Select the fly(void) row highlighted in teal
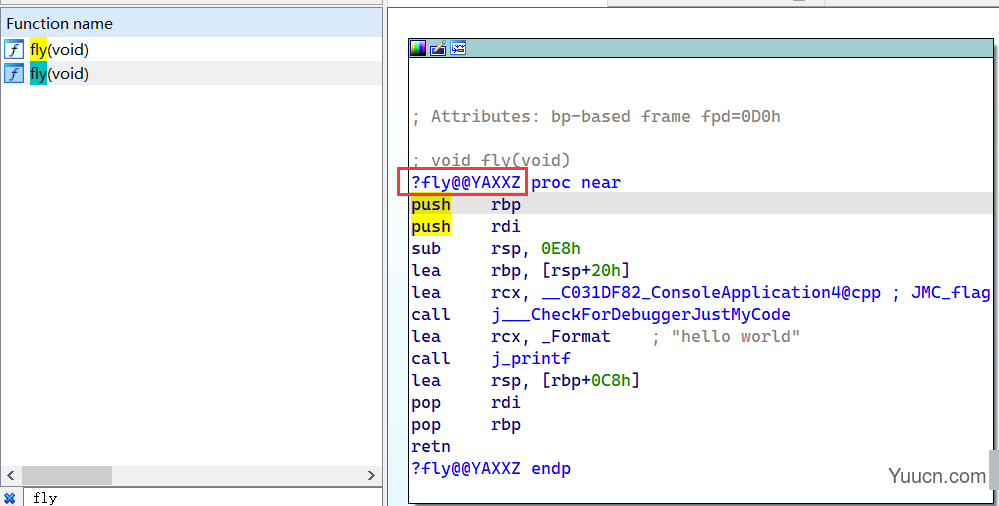Screen dimensions: 999x506 [191, 73]
